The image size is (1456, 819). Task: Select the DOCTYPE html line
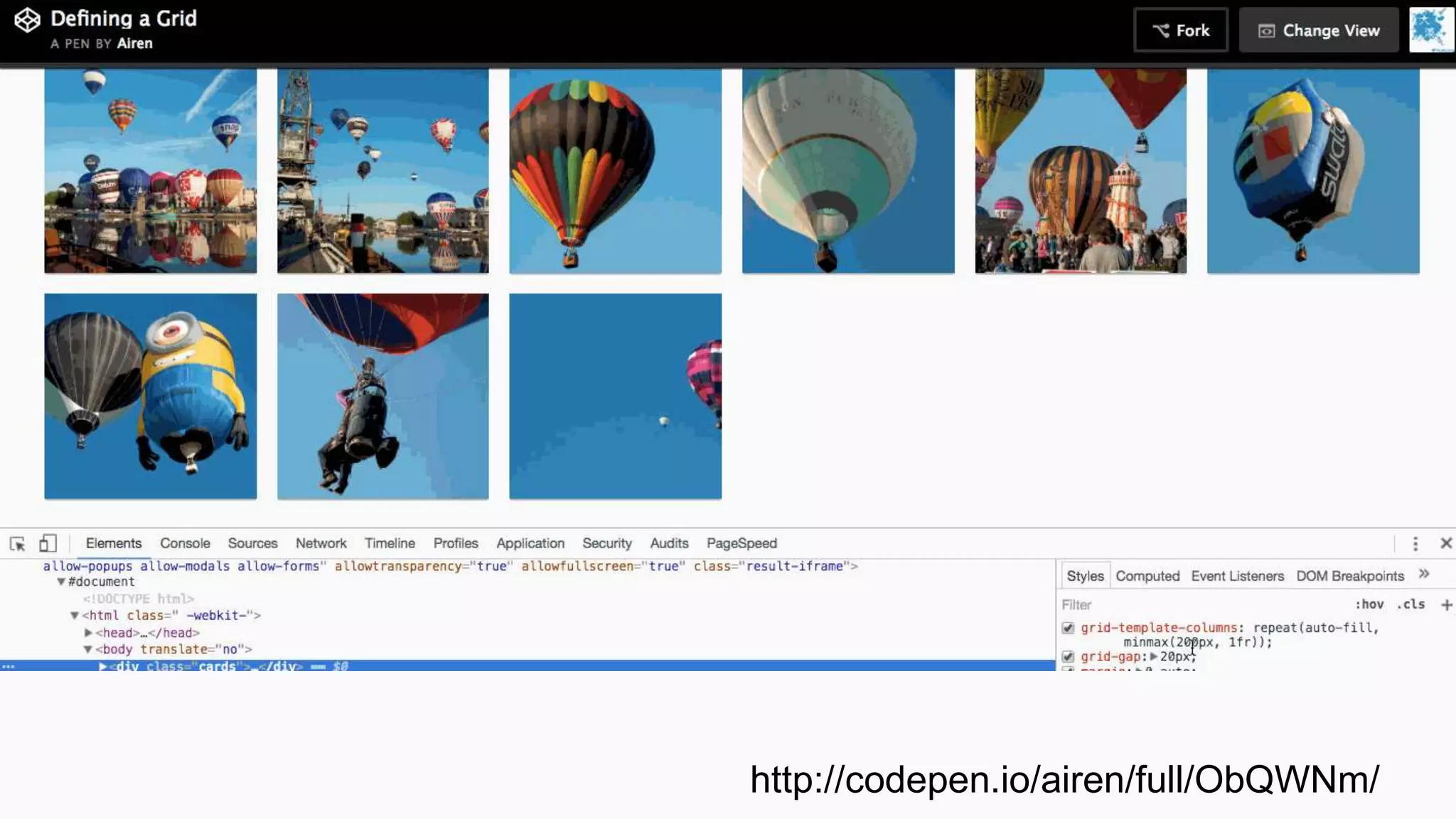139,599
